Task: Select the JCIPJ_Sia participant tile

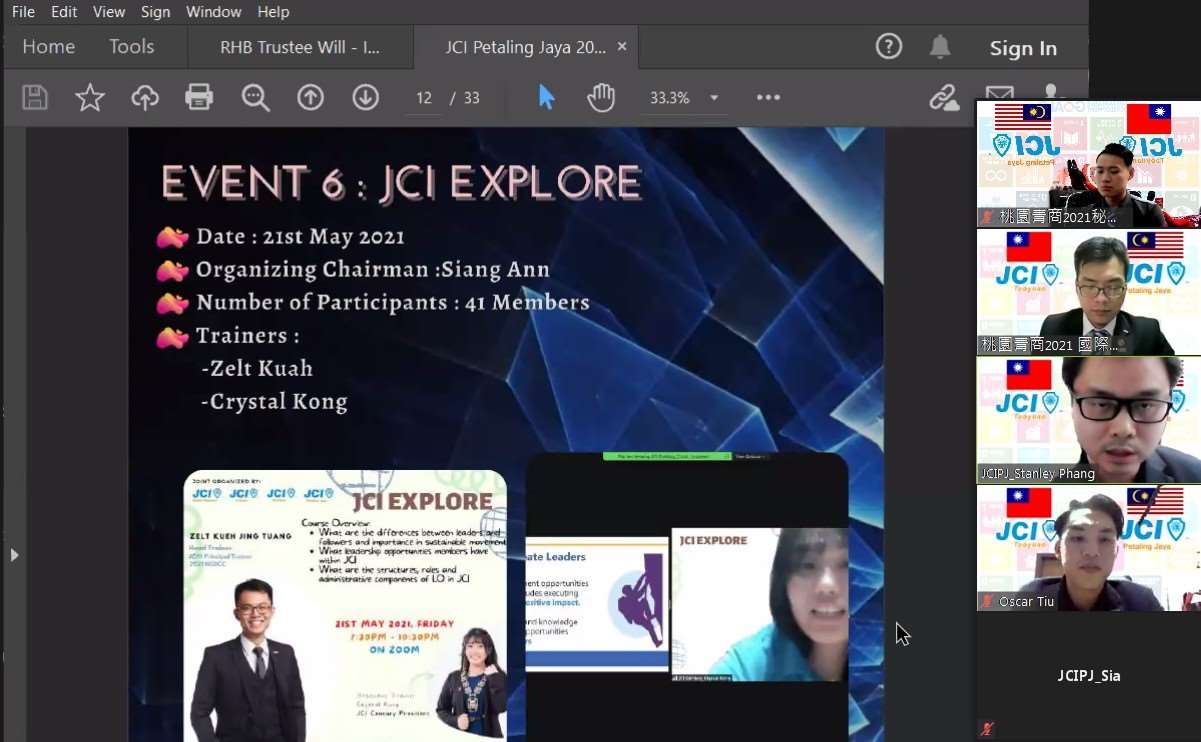Action: pyautogui.click(x=1089, y=676)
